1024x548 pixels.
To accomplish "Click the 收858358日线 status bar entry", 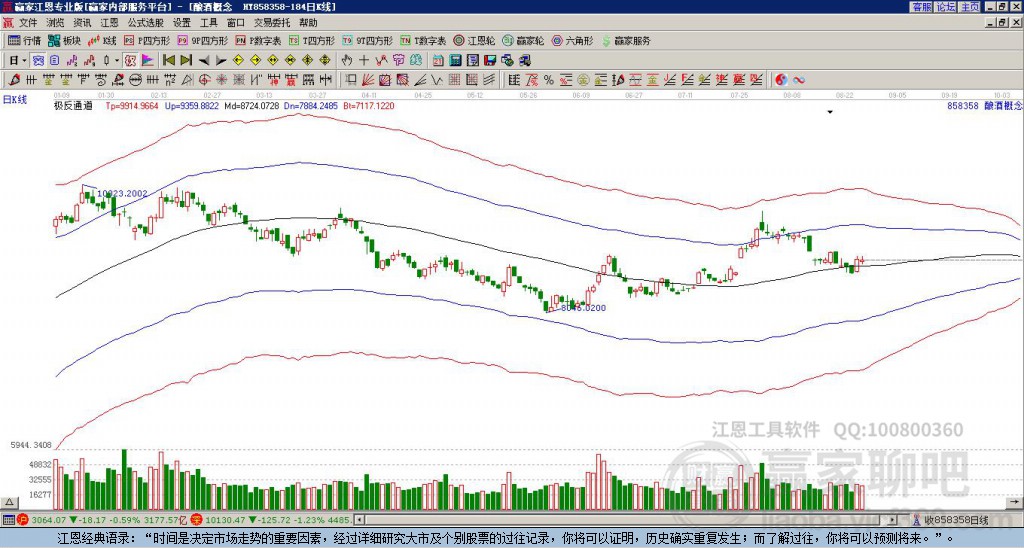I will click(x=955, y=520).
